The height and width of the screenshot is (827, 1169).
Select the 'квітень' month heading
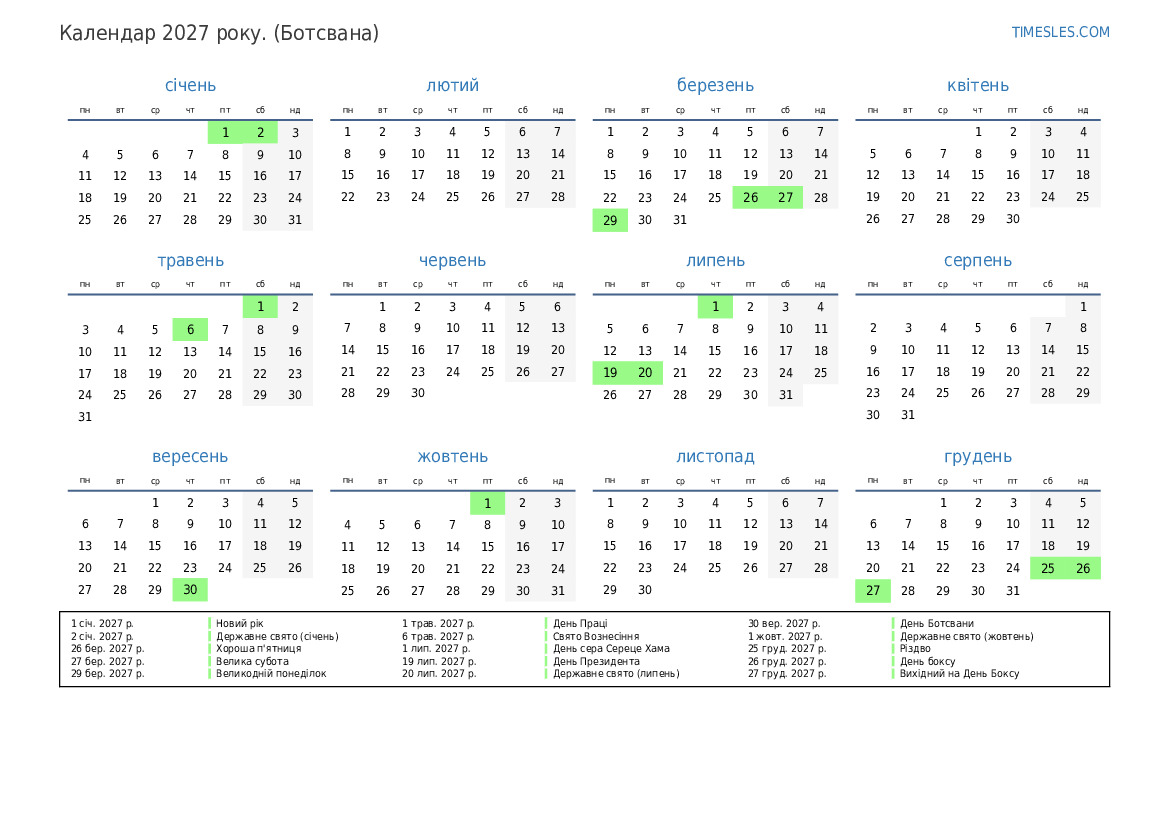pos(977,85)
